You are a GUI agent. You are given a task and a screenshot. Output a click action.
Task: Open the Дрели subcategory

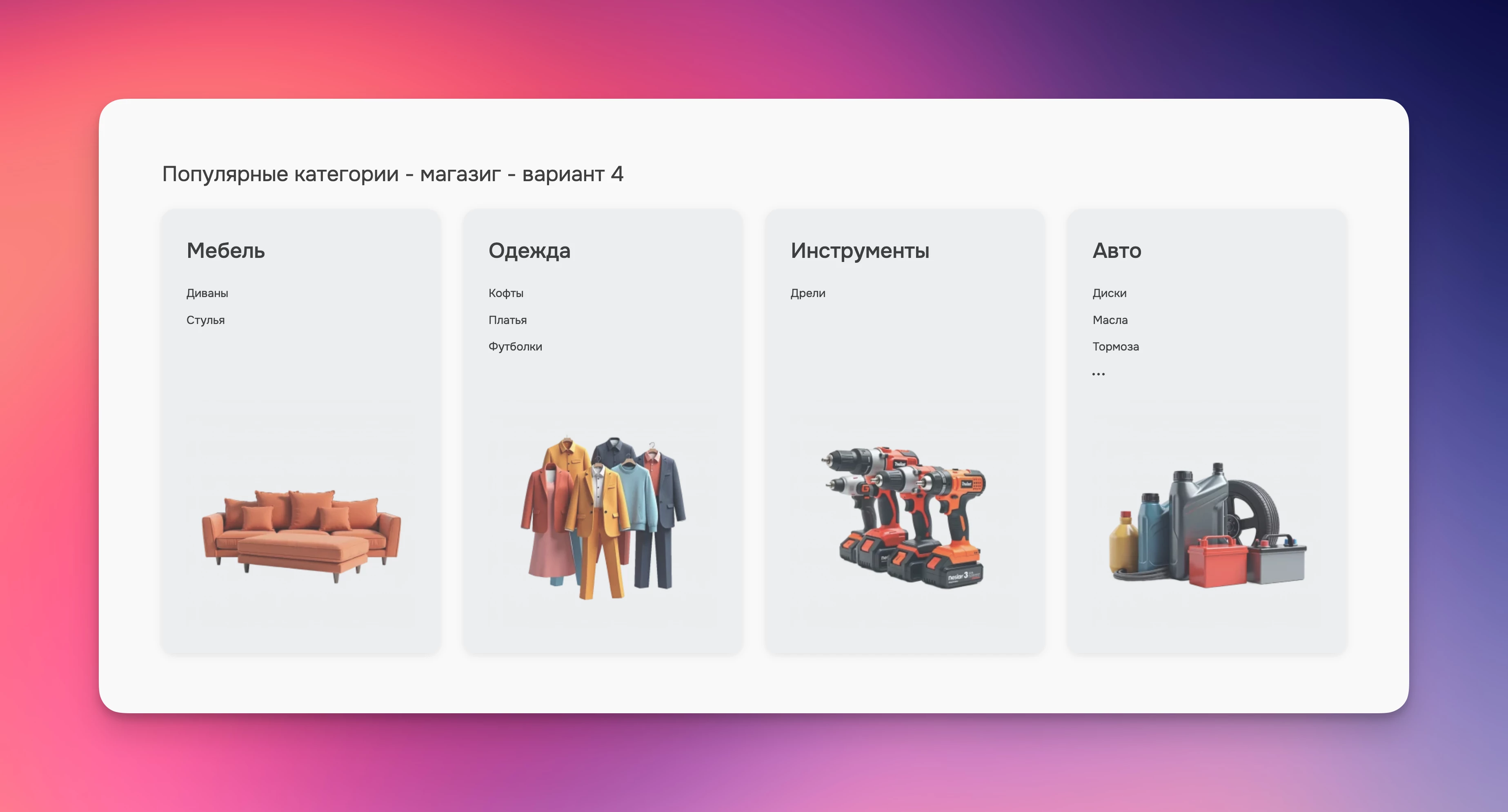coord(808,293)
